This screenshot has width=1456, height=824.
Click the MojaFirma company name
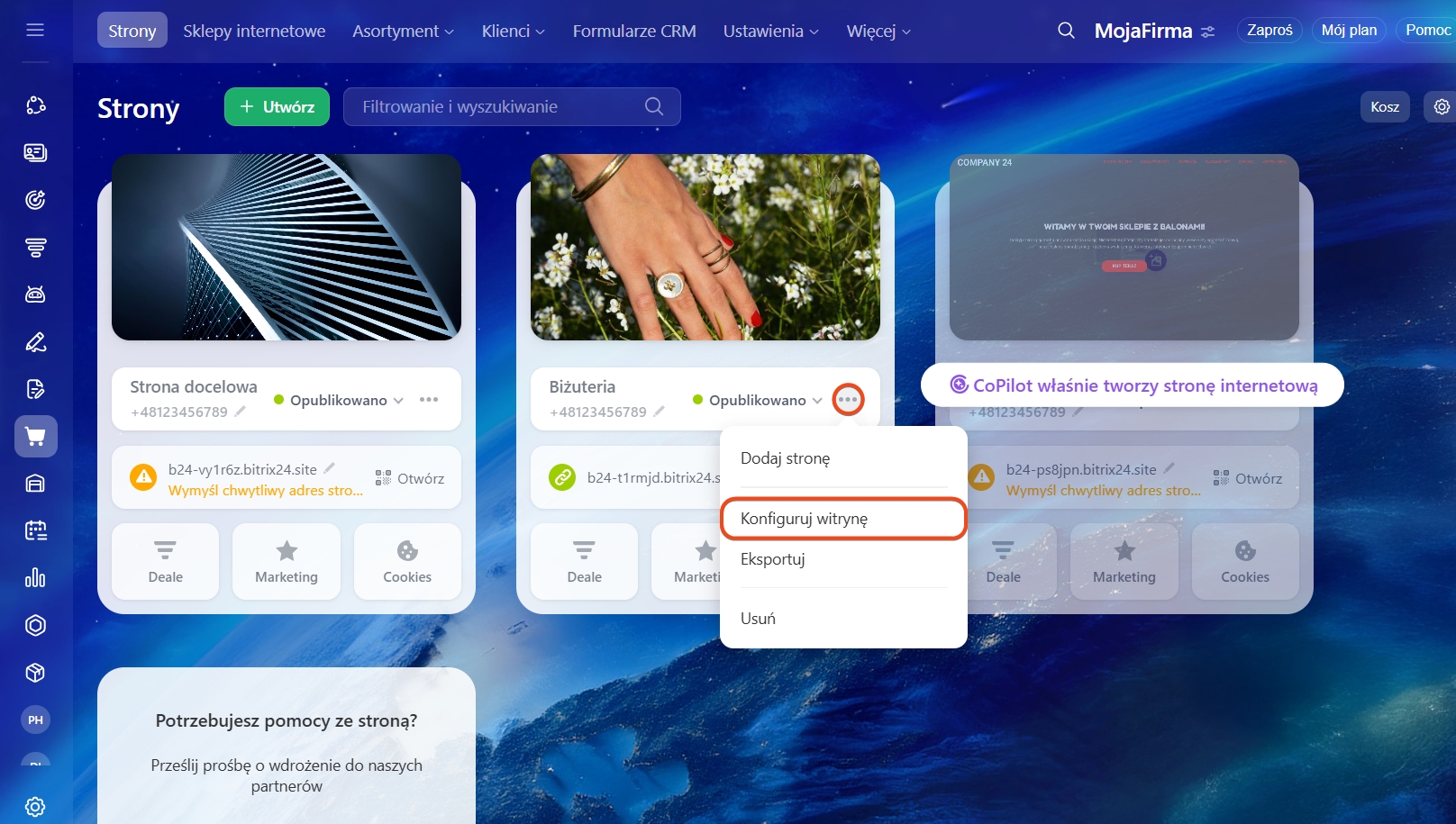pos(1143,31)
